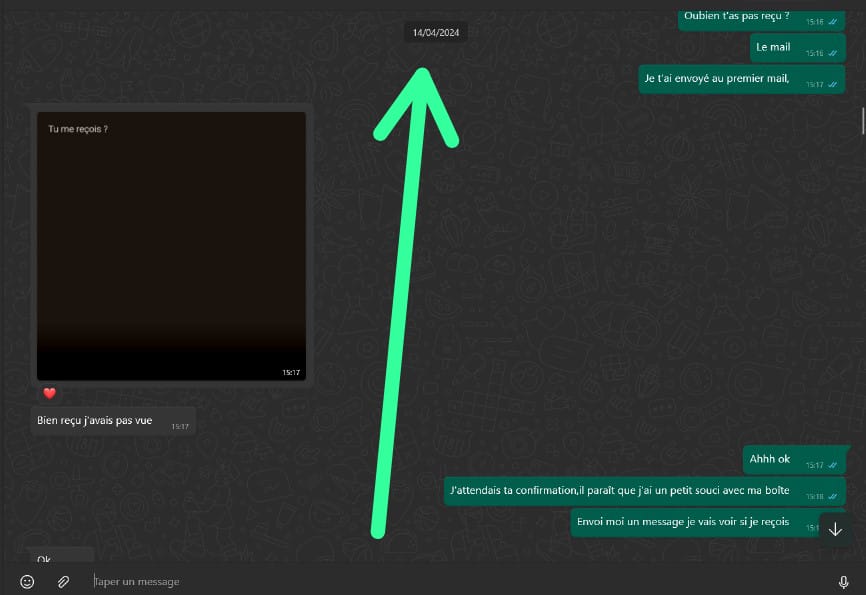Select the "Bien reçu j'avais pas vue" message
This screenshot has width=866, height=595.
point(95,421)
